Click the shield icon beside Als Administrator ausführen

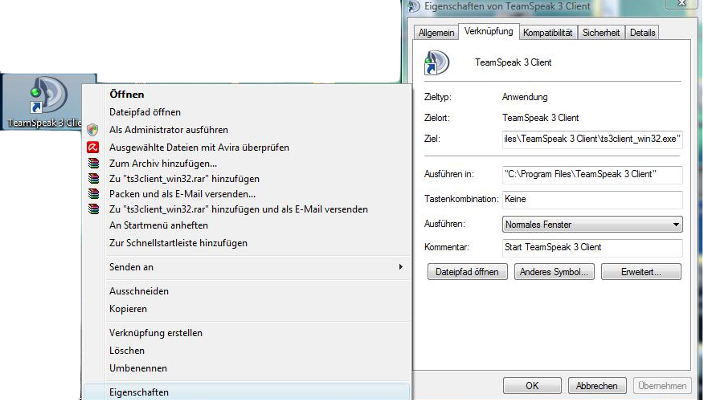tap(93, 130)
